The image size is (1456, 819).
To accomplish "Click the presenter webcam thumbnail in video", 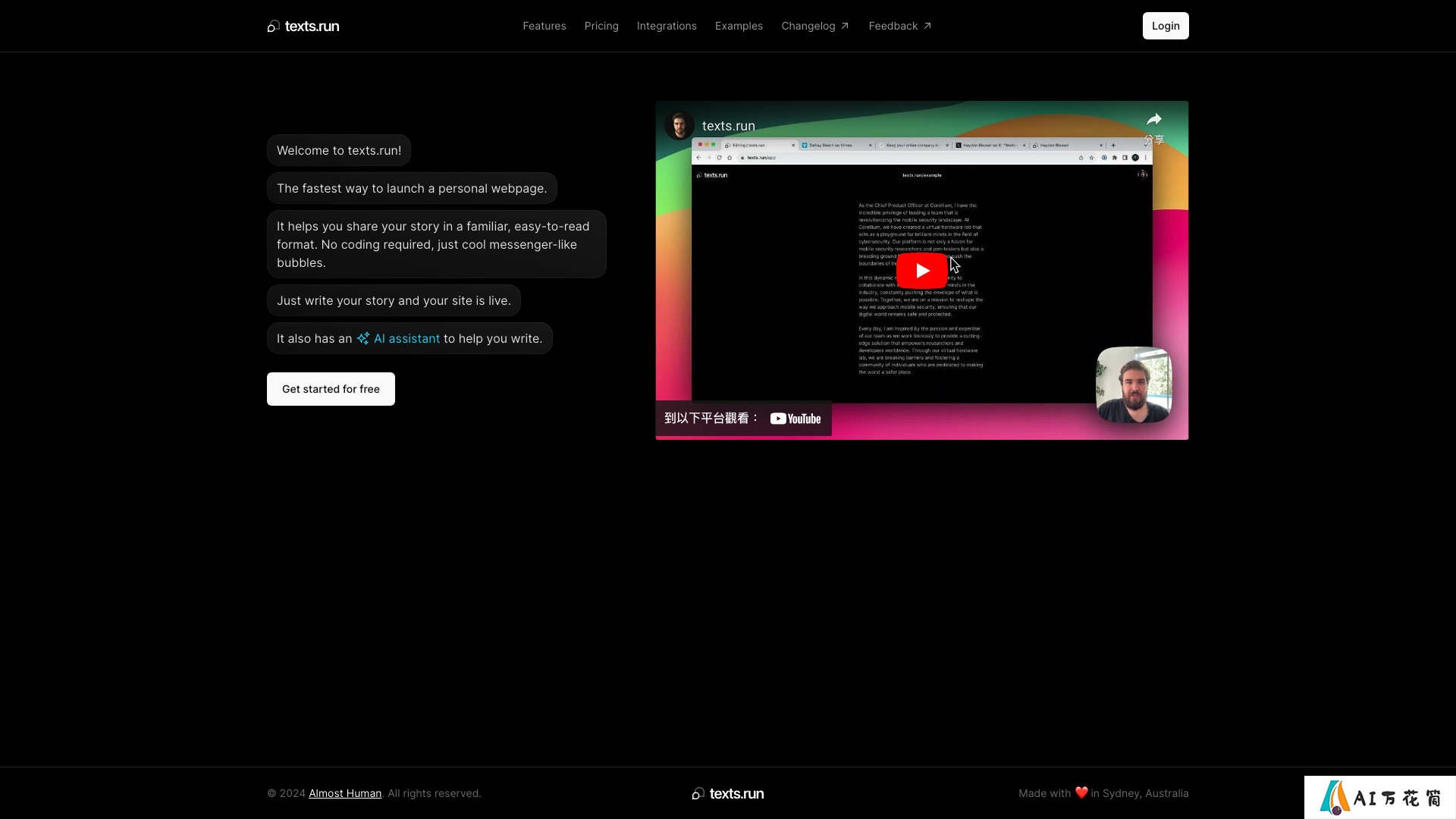I will [x=1134, y=384].
